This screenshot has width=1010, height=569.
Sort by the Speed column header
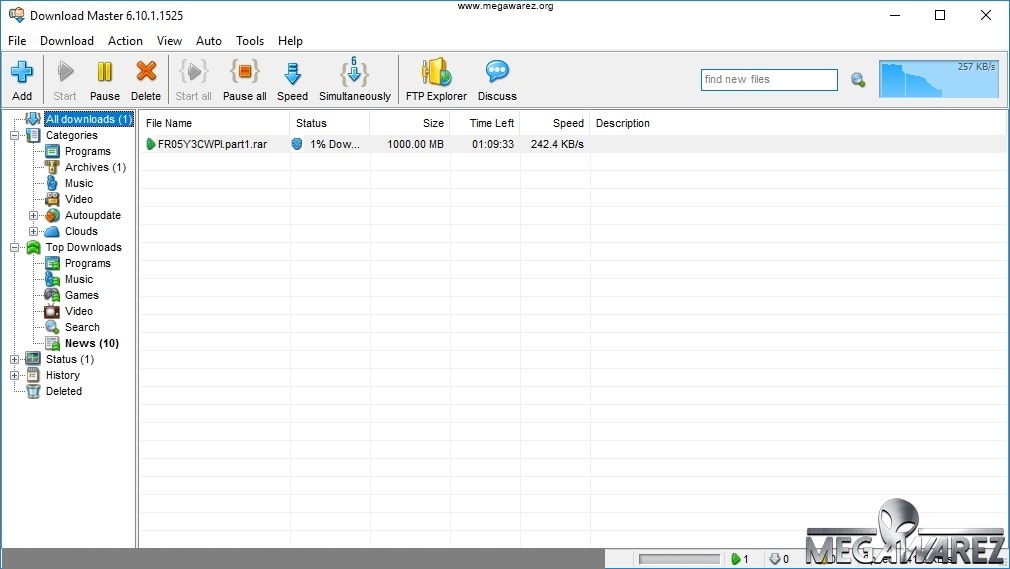pos(555,123)
